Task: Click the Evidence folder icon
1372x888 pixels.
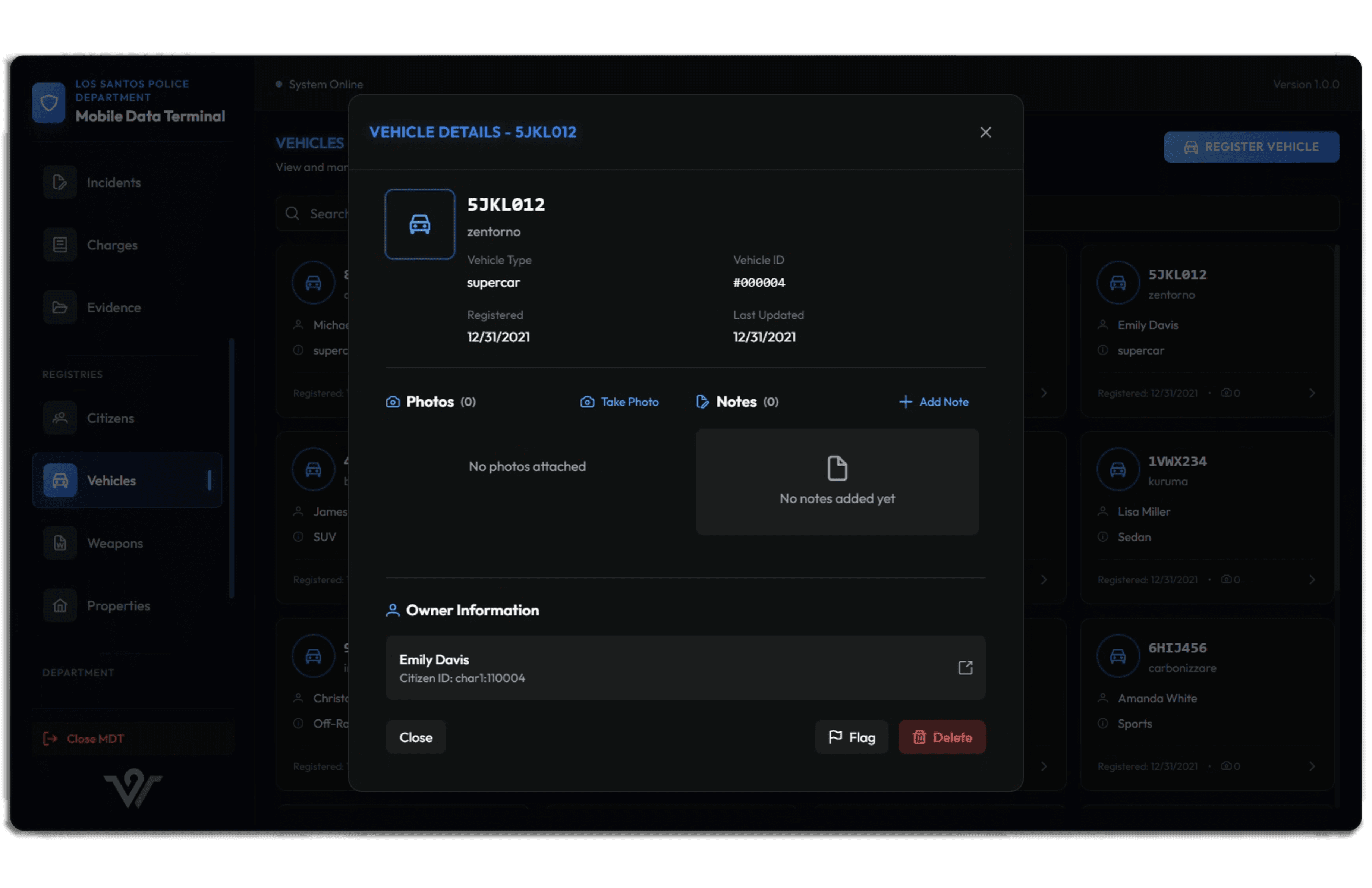Action: (60, 307)
